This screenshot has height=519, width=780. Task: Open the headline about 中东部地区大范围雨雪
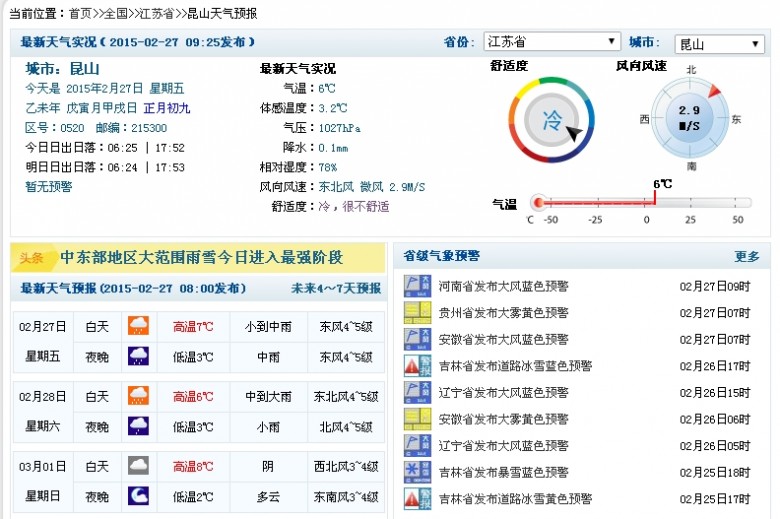coord(201,257)
